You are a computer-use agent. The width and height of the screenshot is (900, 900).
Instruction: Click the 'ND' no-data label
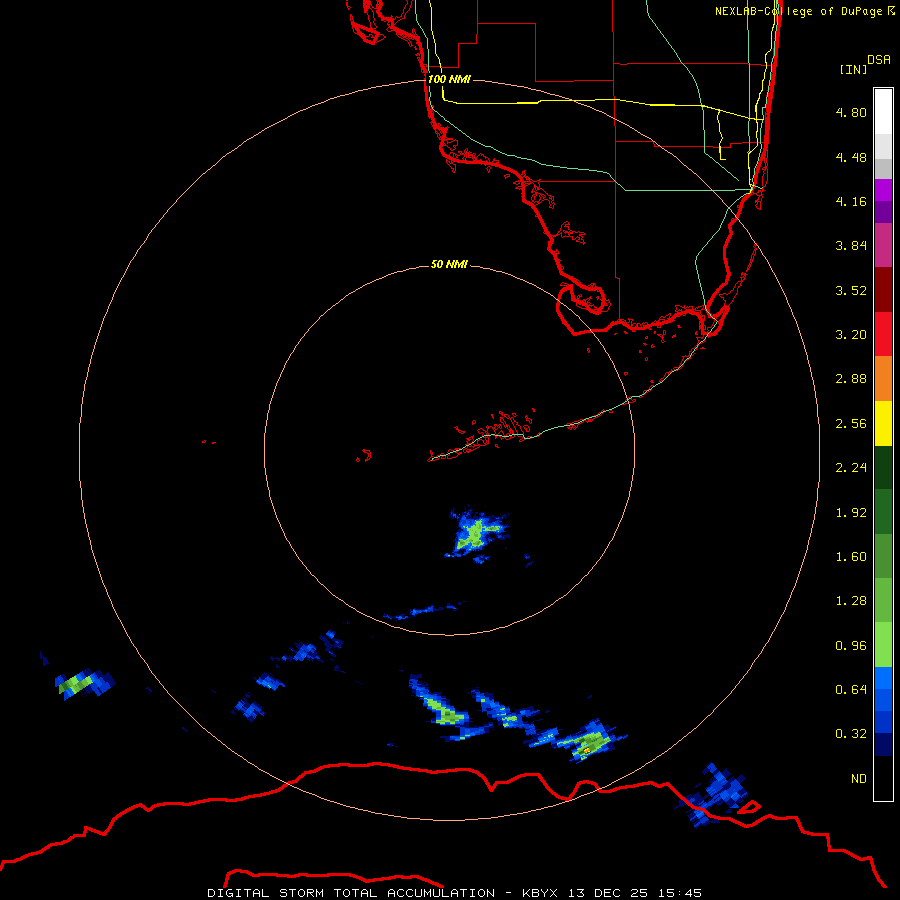[x=859, y=779]
